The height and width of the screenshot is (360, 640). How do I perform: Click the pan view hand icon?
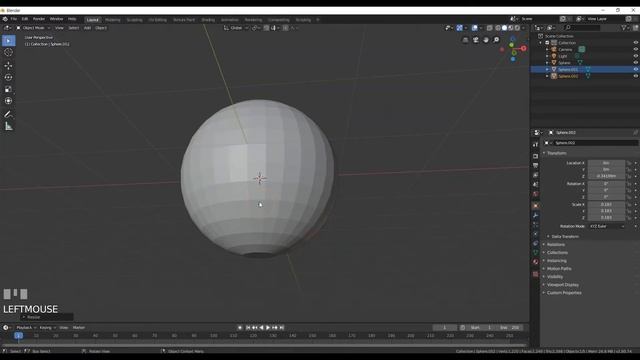[486, 40]
